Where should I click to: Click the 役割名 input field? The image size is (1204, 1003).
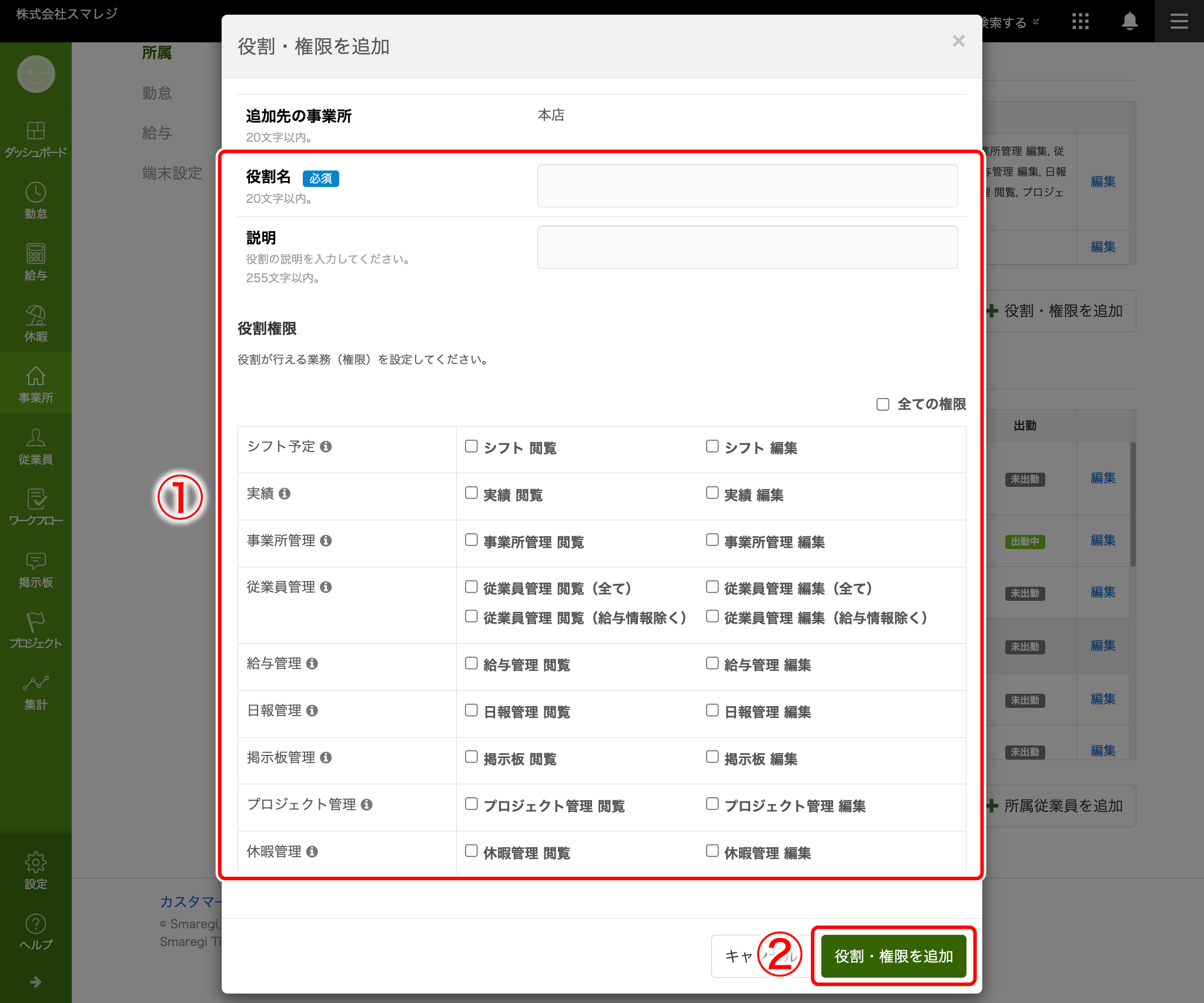coord(747,186)
